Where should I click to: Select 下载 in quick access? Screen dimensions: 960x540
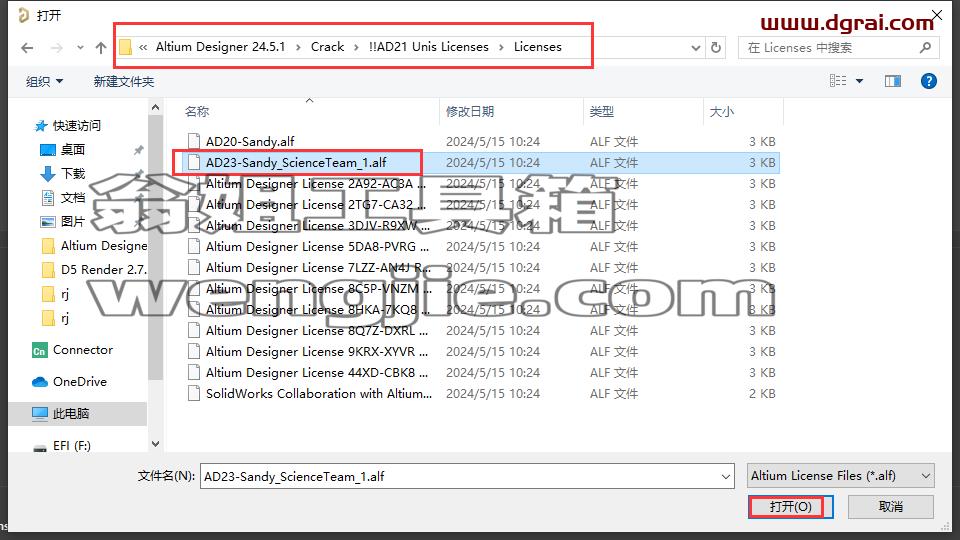tap(73, 173)
